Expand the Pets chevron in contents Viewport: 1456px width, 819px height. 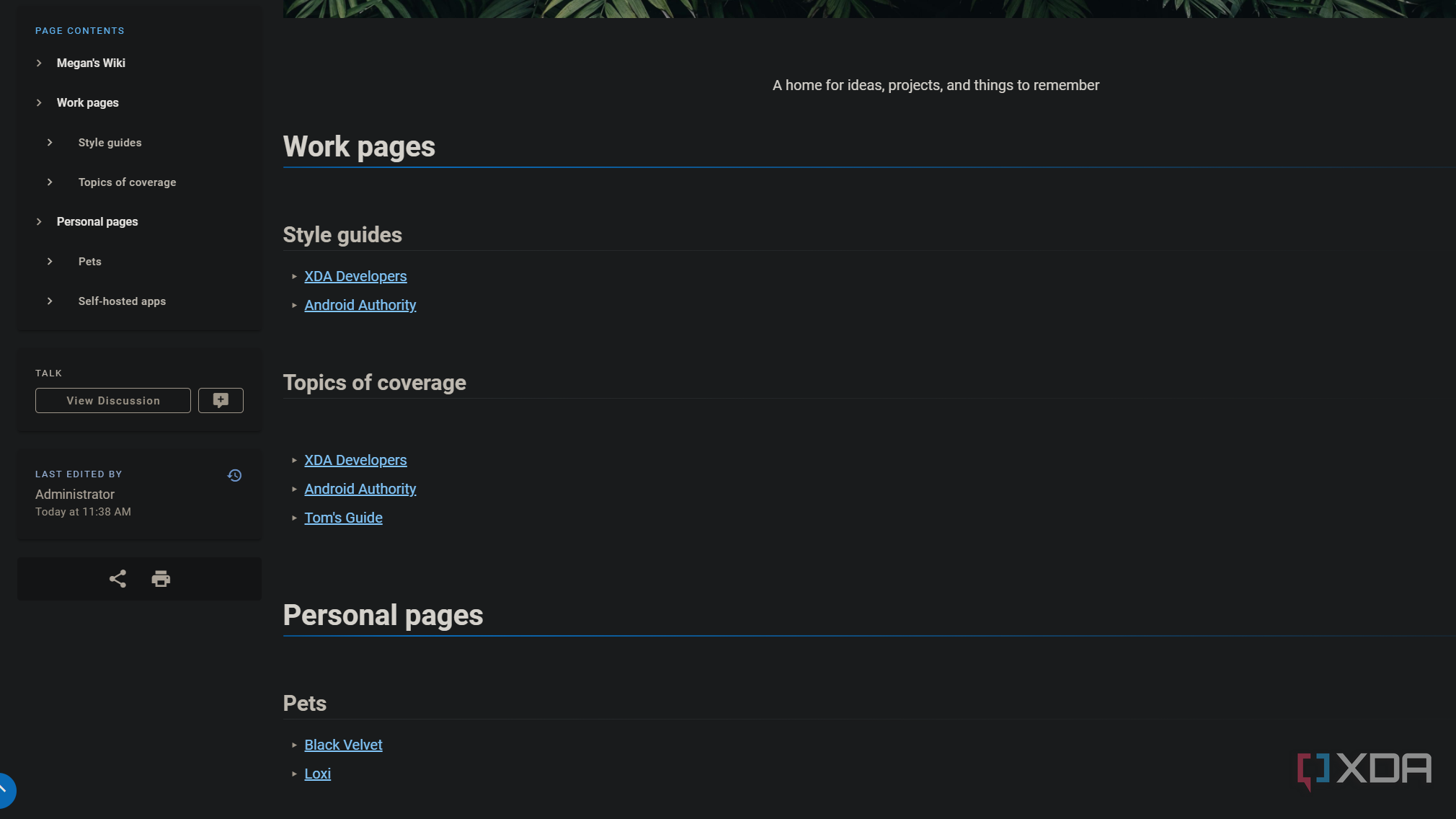50,262
